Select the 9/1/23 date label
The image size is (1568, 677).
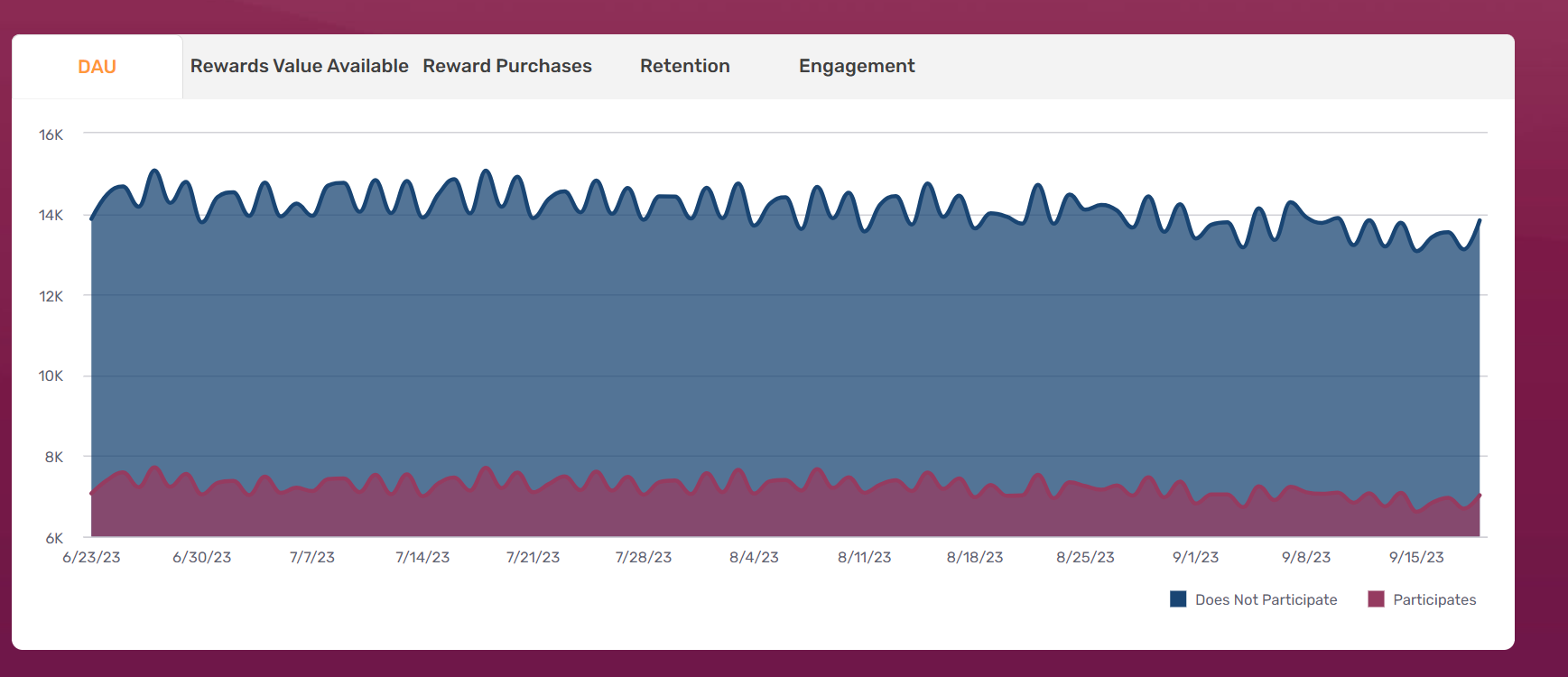1195,557
